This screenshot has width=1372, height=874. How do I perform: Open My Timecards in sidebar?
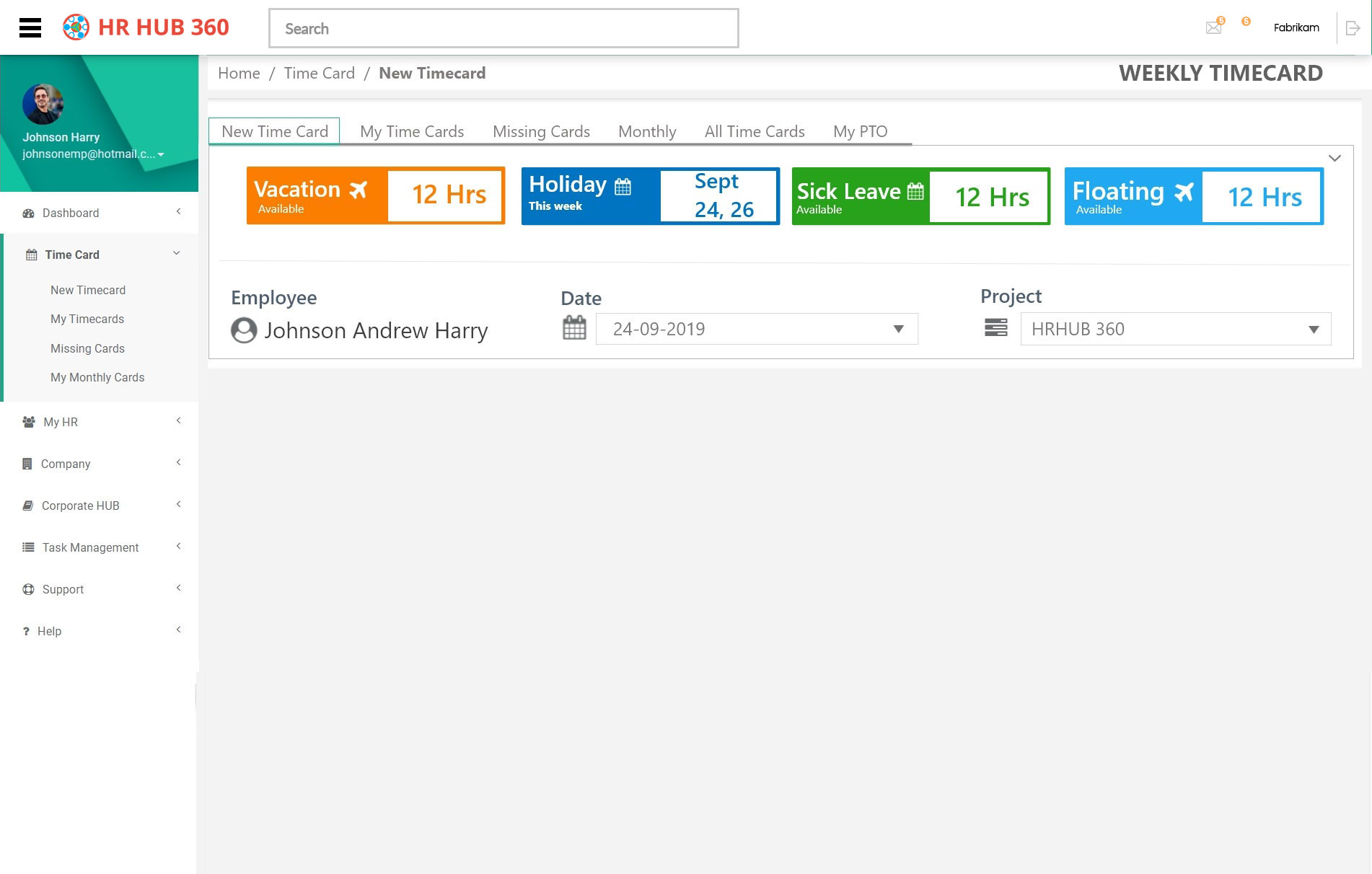87,319
